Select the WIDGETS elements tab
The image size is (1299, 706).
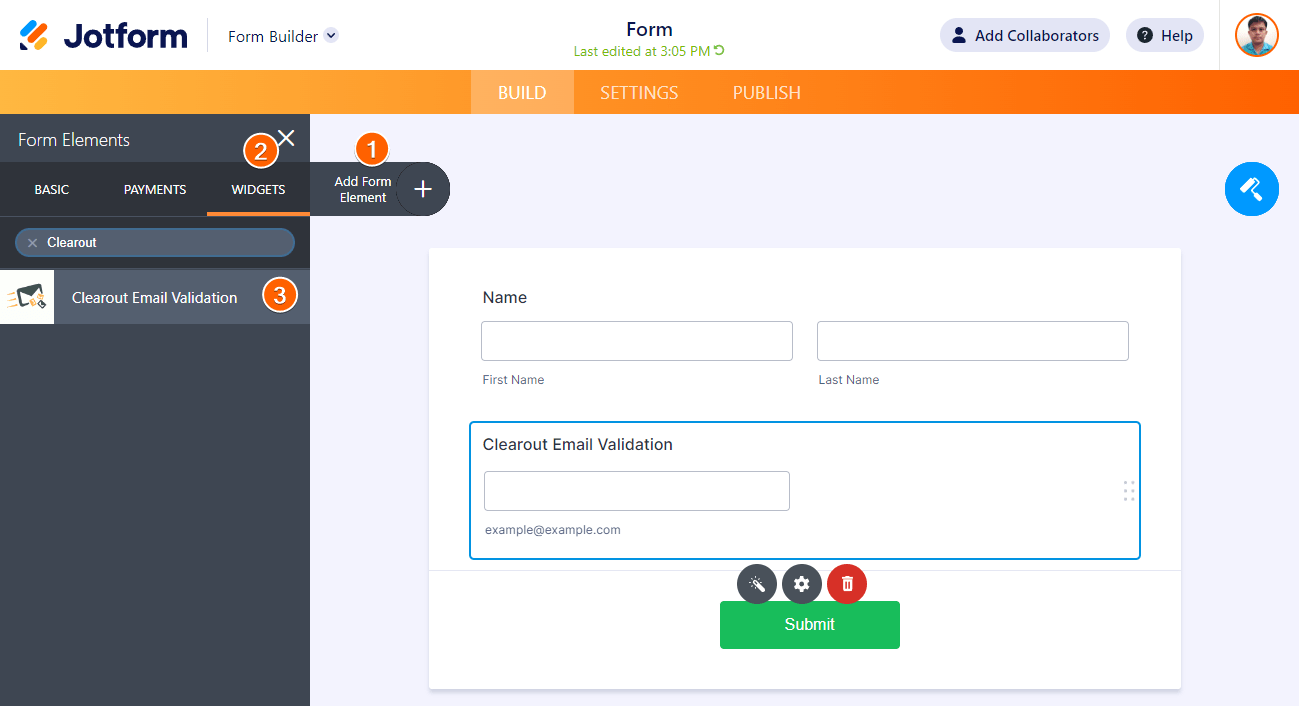[x=258, y=189]
